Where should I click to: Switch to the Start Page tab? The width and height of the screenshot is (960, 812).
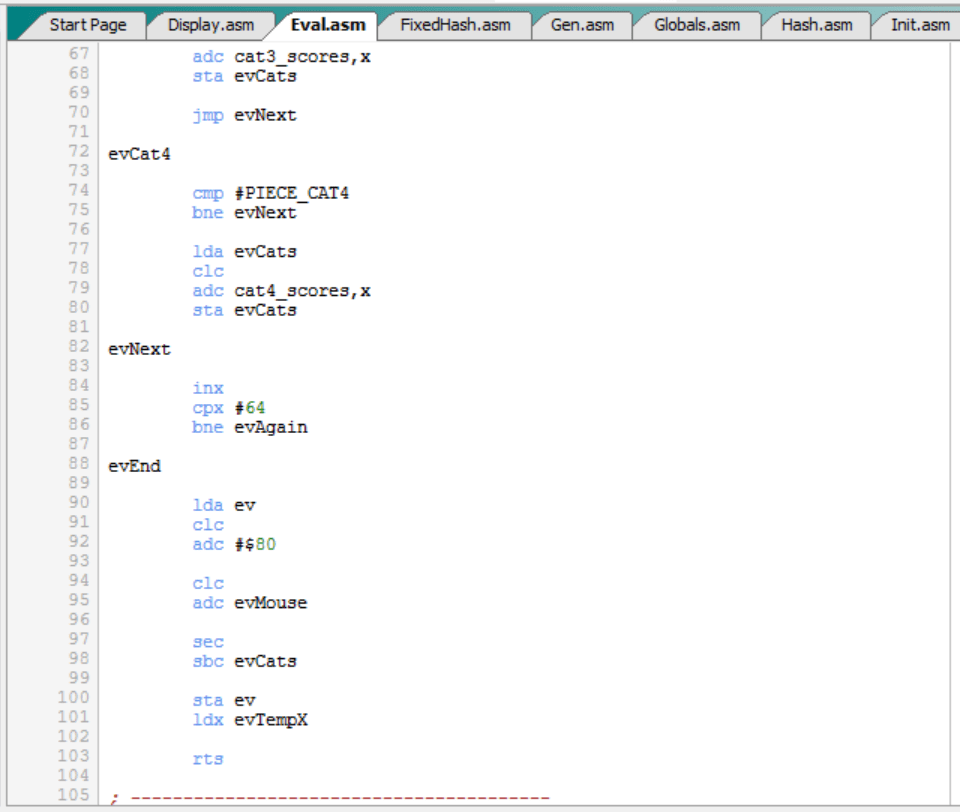point(87,25)
